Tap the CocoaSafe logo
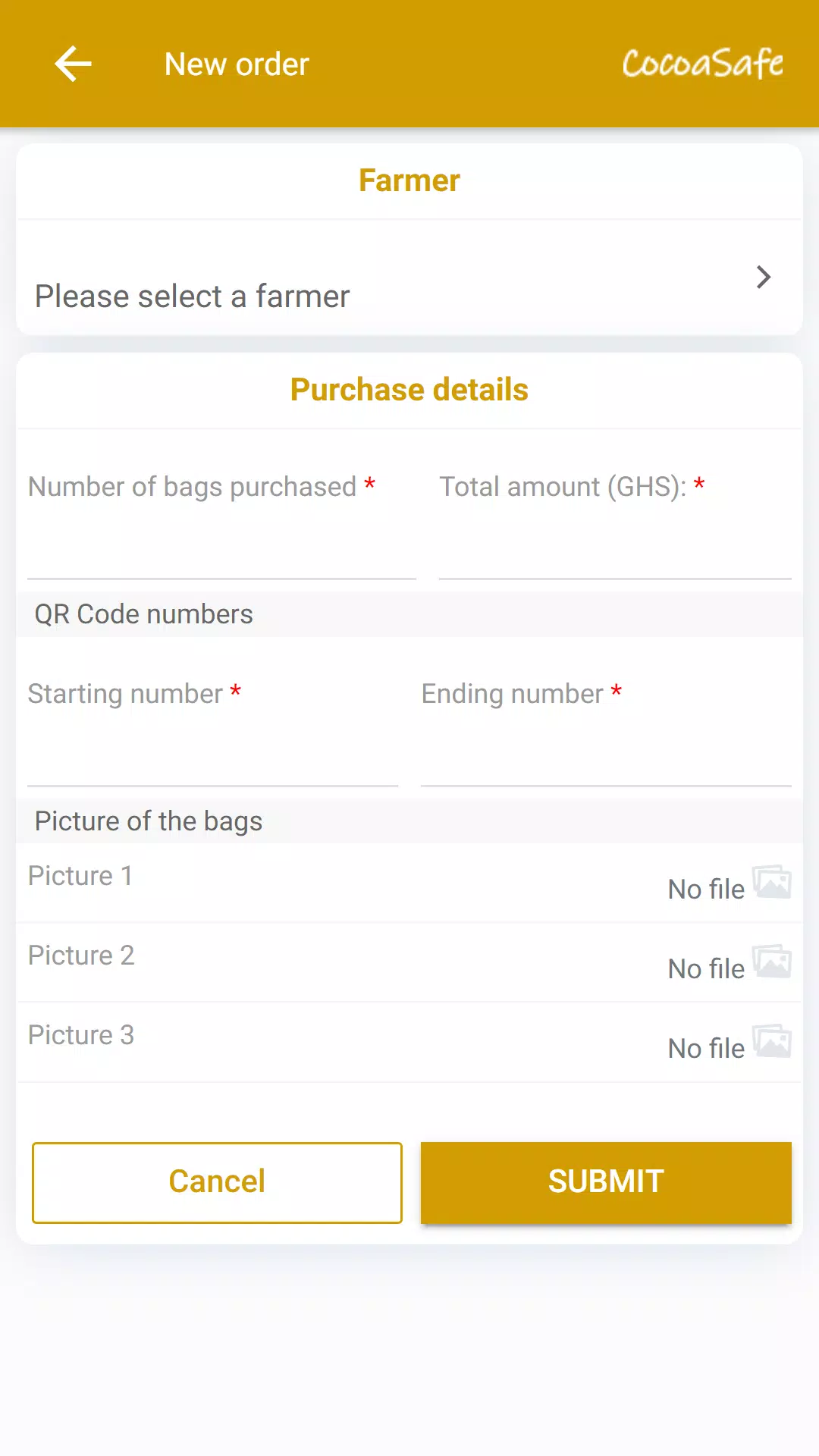819x1456 pixels. (703, 64)
